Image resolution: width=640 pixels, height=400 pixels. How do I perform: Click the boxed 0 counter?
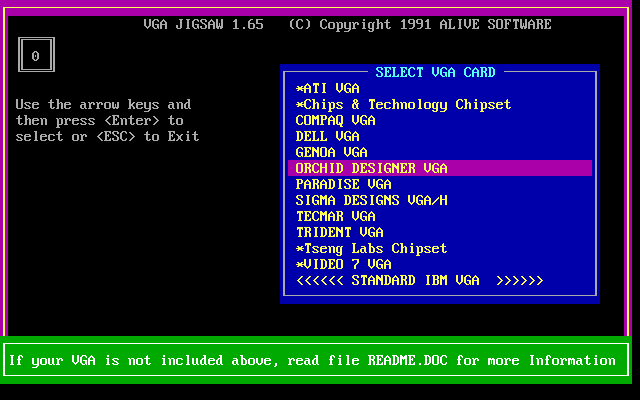pyautogui.click(x=36, y=55)
